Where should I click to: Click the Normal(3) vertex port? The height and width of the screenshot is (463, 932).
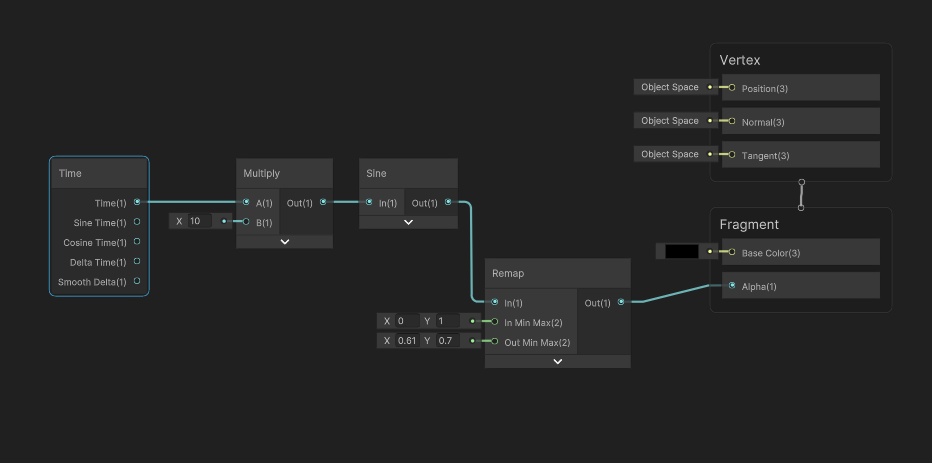click(732, 121)
